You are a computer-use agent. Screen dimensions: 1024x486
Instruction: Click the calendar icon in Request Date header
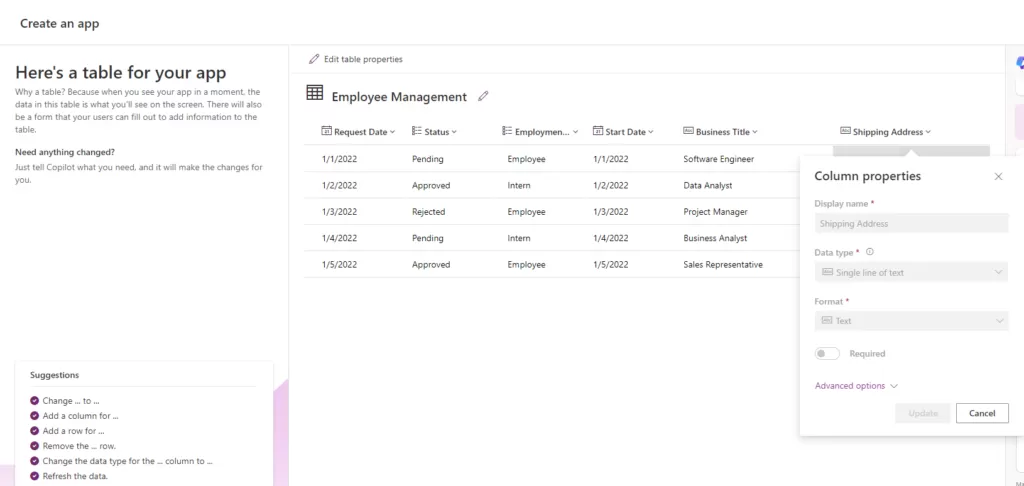pos(326,131)
